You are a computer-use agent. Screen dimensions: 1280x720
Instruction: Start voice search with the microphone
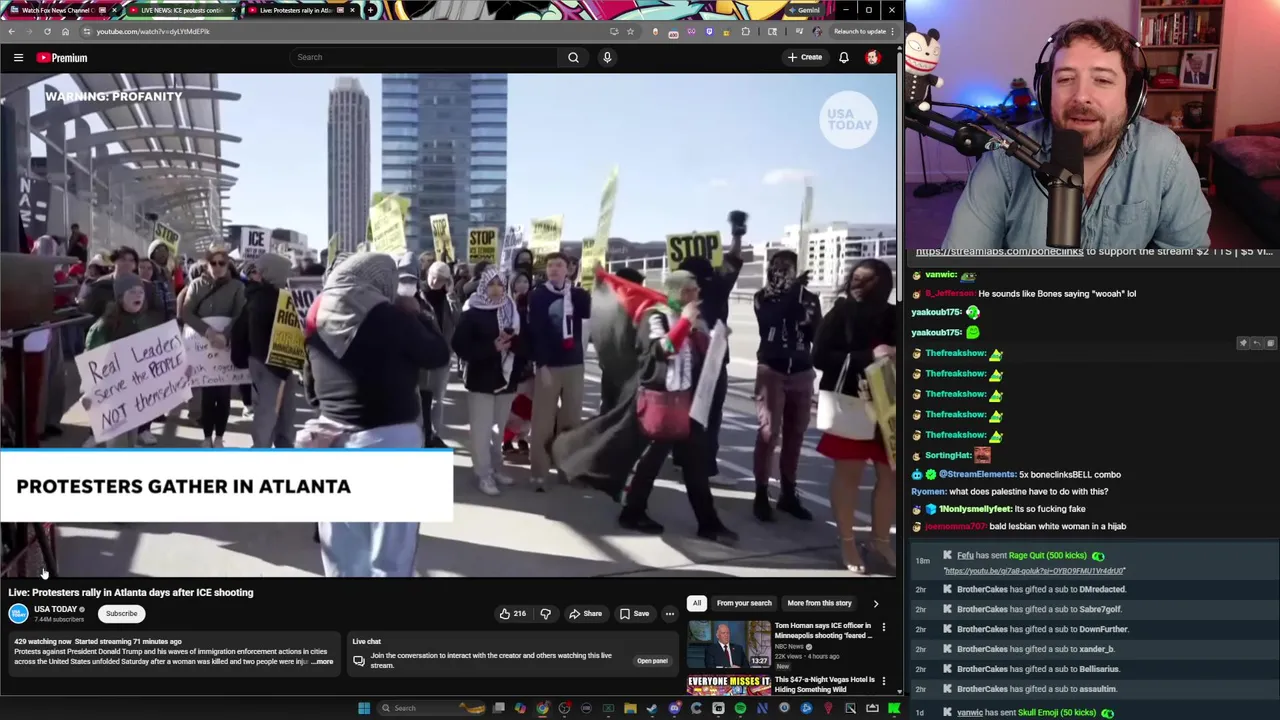tap(607, 58)
